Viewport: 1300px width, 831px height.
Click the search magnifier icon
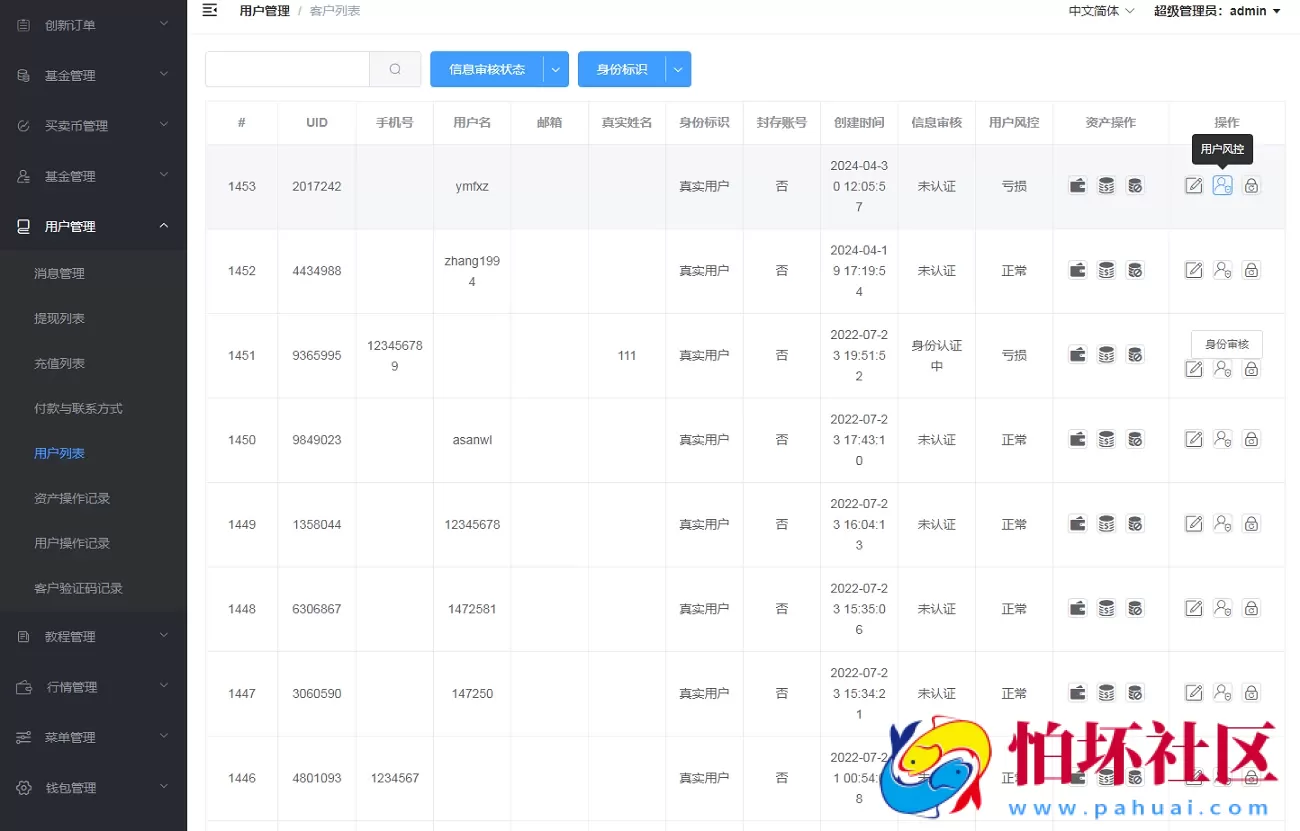pos(395,69)
